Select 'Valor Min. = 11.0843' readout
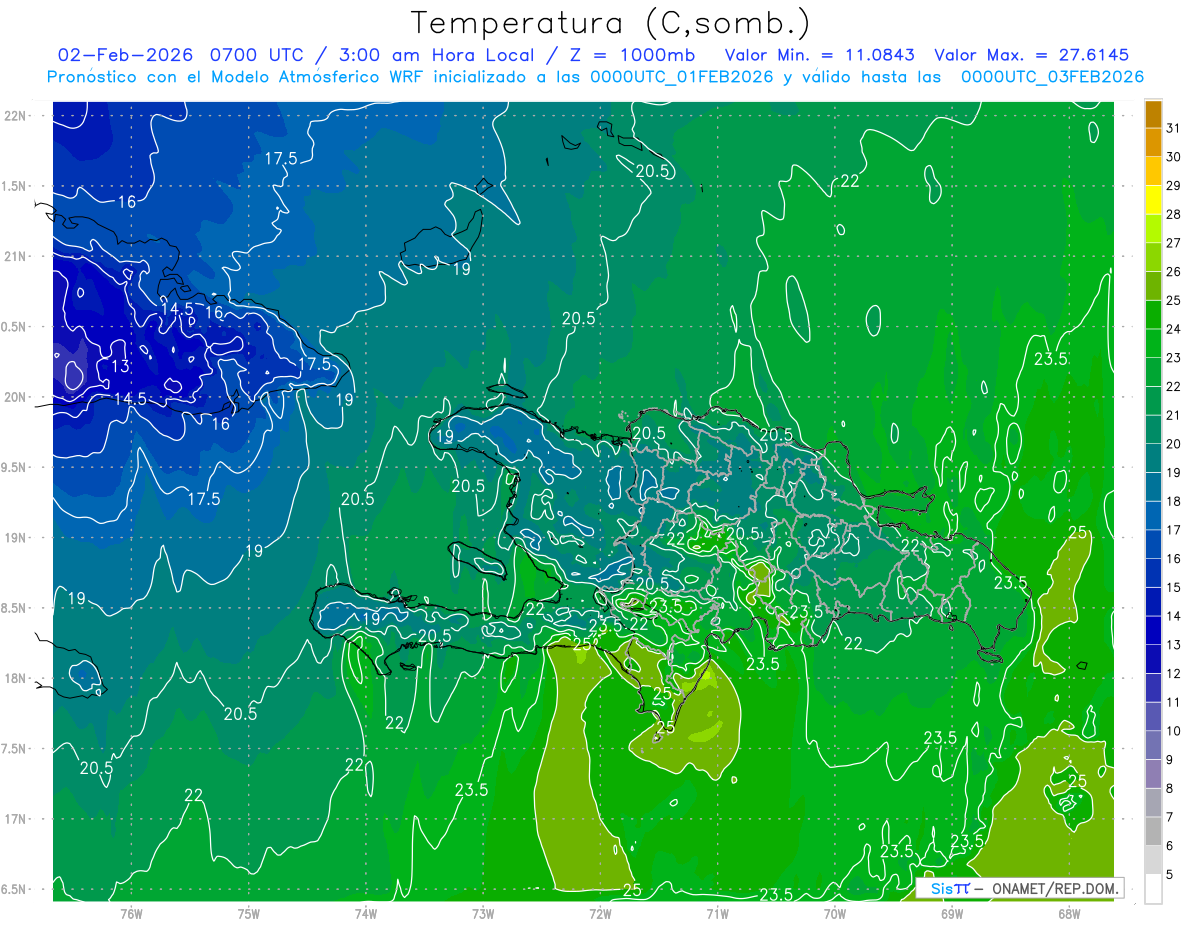 (x=820, y=54)
